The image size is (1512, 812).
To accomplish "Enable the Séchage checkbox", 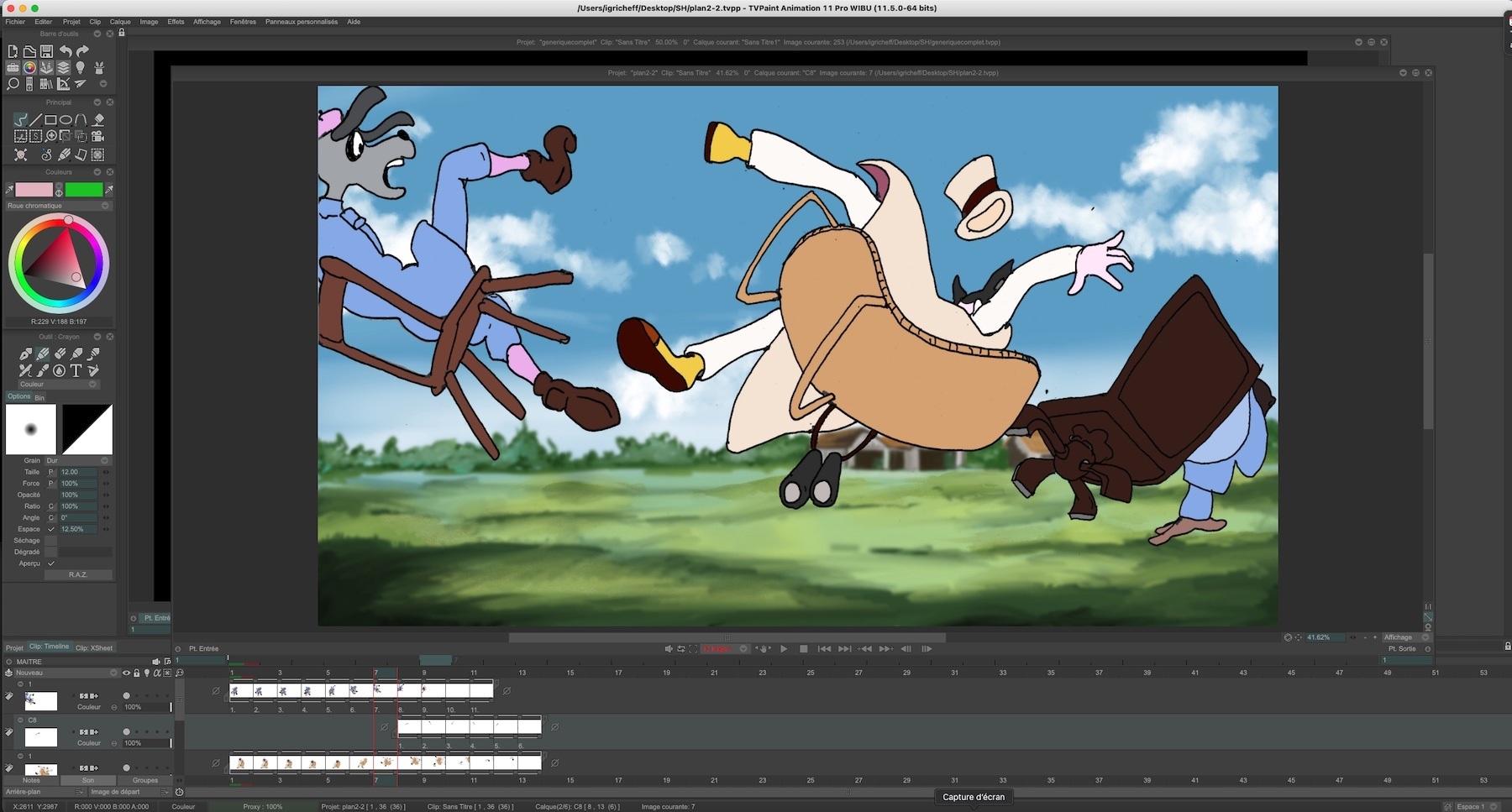I will click(x=50, y=541).
